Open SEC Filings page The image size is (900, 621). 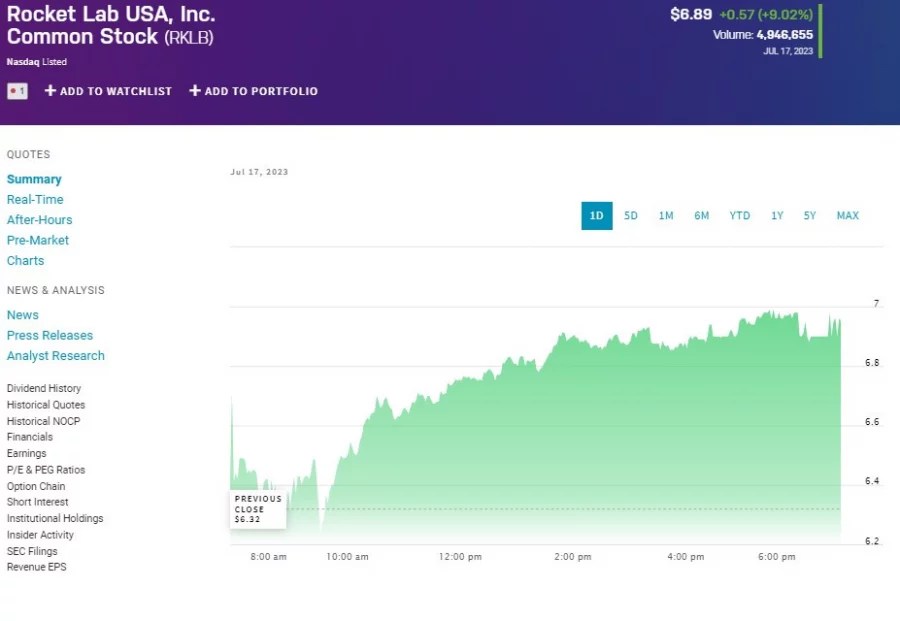point(32,551)
